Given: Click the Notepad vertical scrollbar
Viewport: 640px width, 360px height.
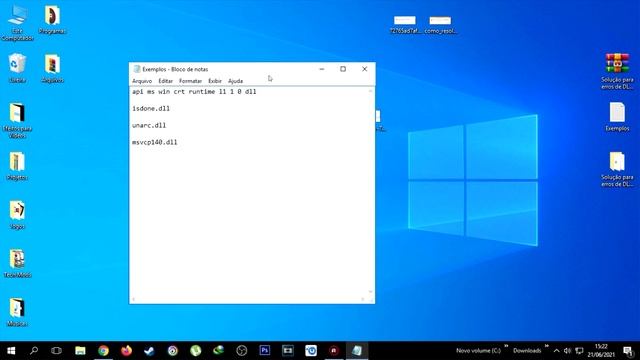Looking at the screenshot, I should 371,191.
